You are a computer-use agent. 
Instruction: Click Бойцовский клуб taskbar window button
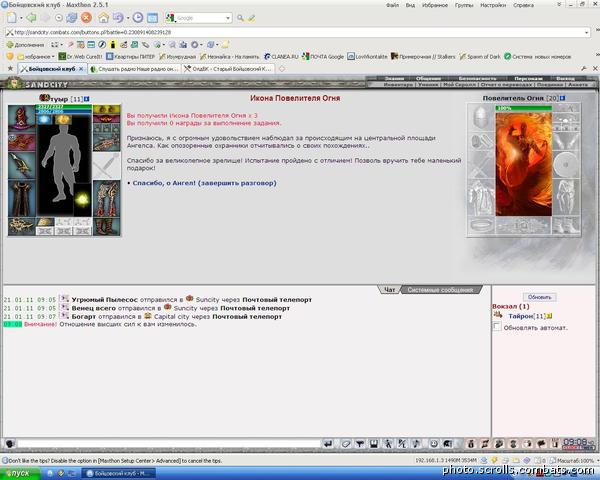click(119, 473)
